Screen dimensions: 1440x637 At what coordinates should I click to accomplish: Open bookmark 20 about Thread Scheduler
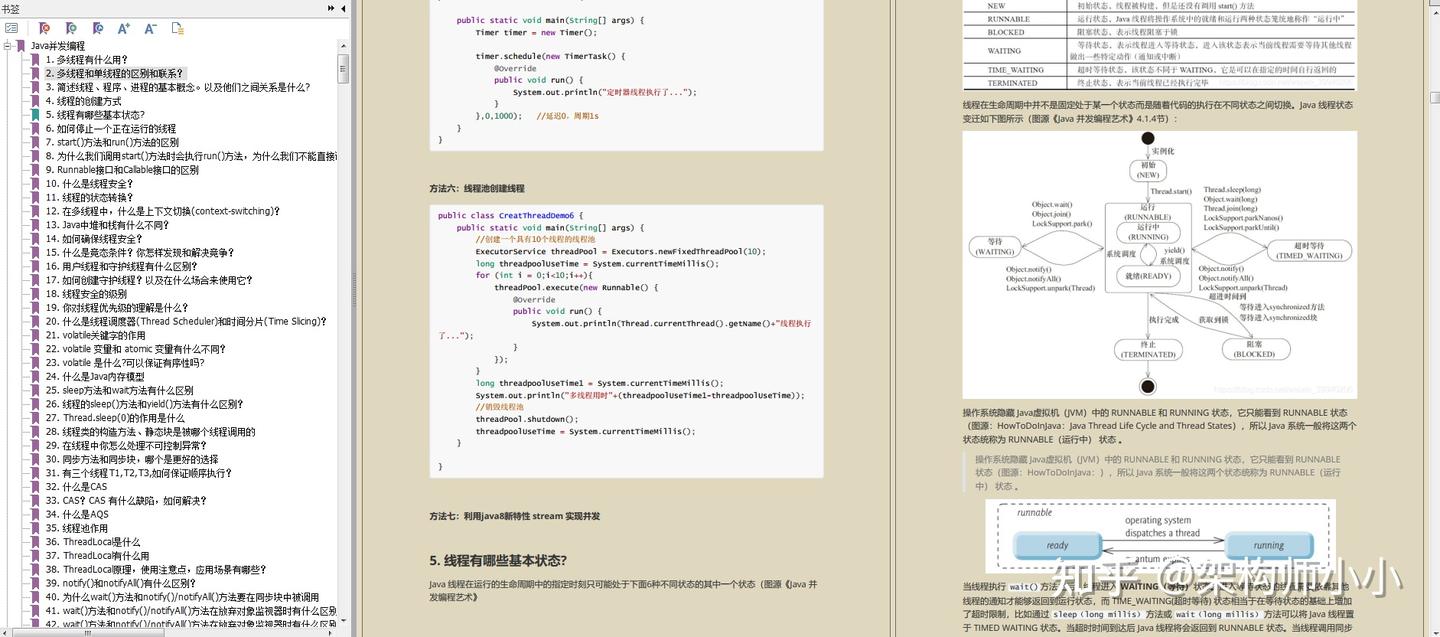coord(186,322)
